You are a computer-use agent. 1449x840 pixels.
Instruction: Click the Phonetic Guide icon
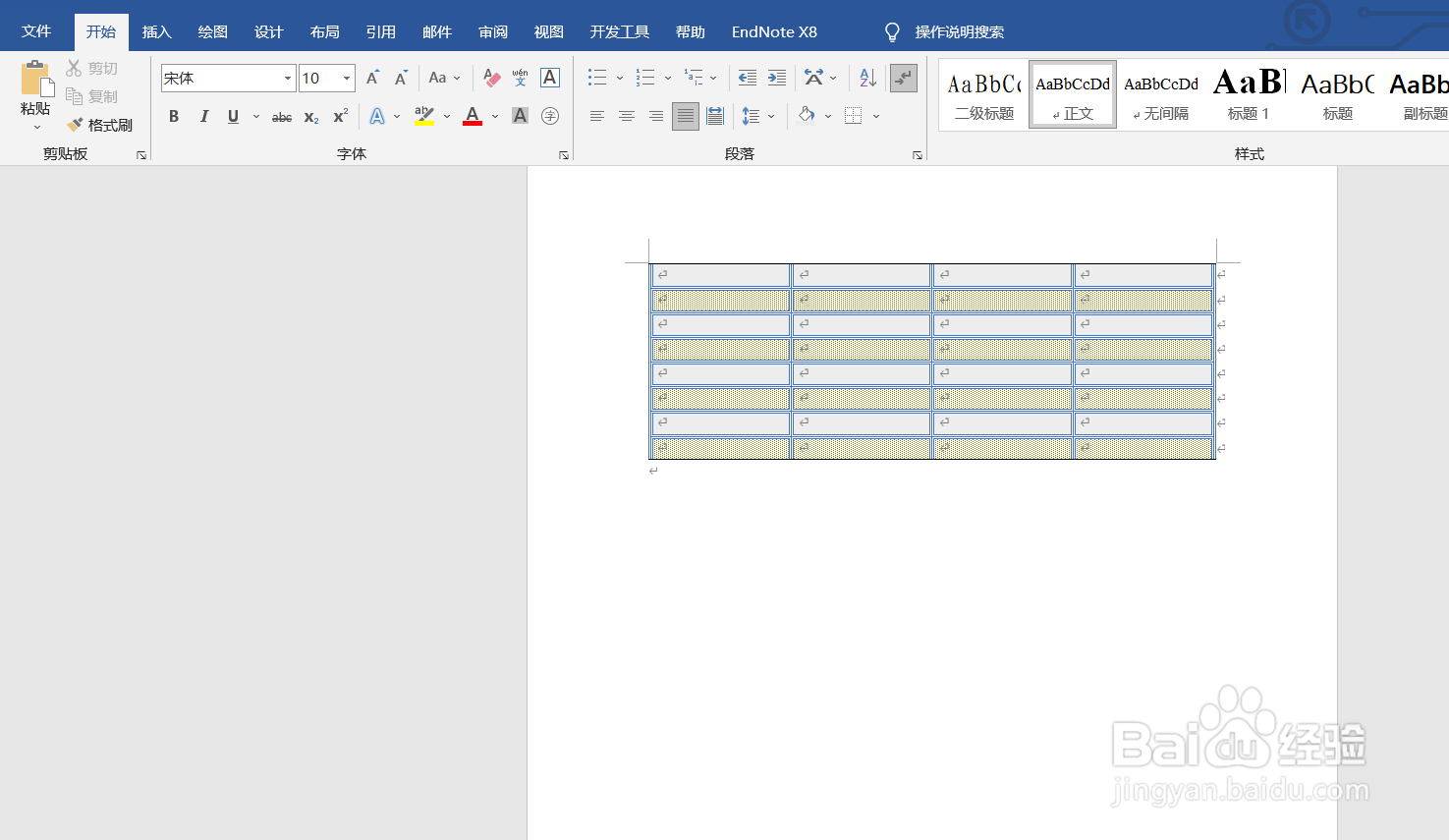(519, 77)
